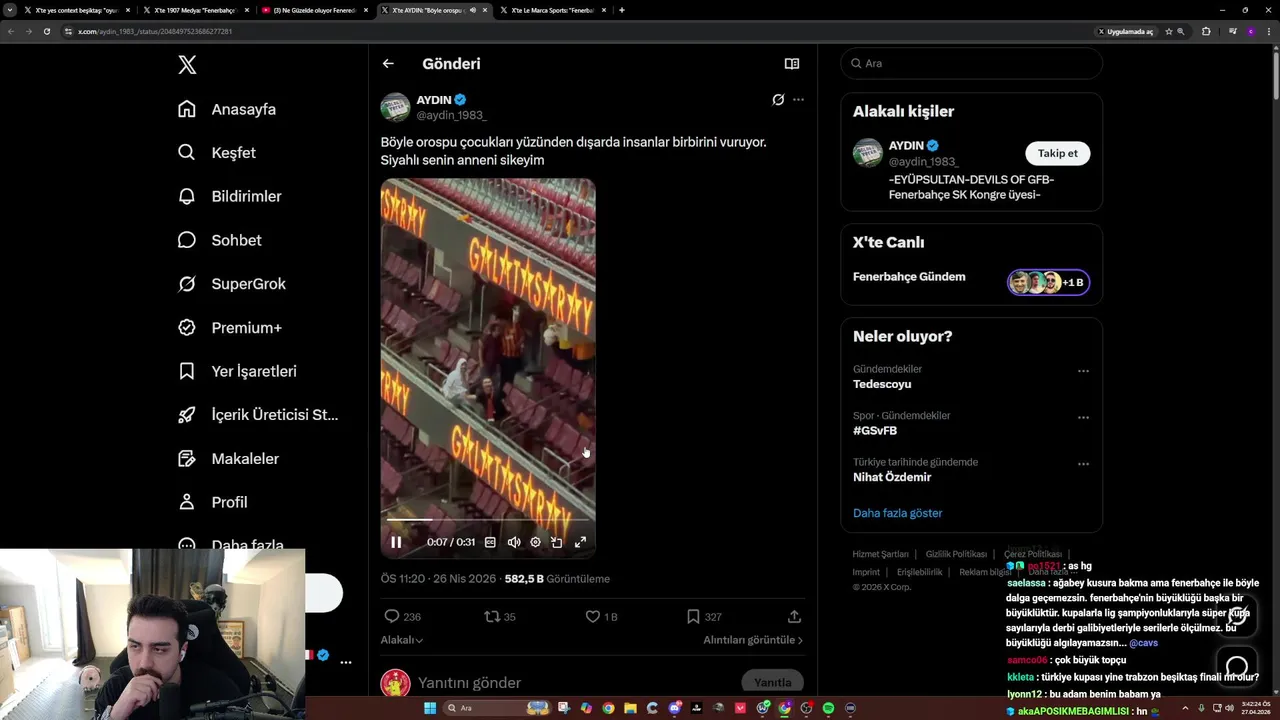The image size is (1280, 720).
Task: Open İçerik Üreticisi studio item
Action: pos(258,415)
